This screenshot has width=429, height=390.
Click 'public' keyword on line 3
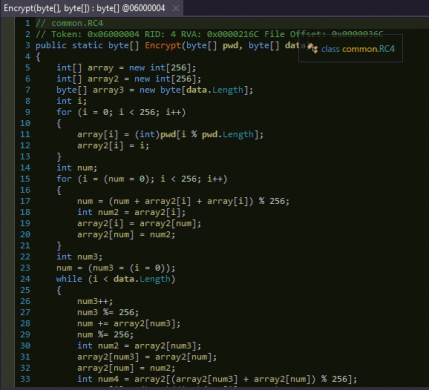coord(51,45)
